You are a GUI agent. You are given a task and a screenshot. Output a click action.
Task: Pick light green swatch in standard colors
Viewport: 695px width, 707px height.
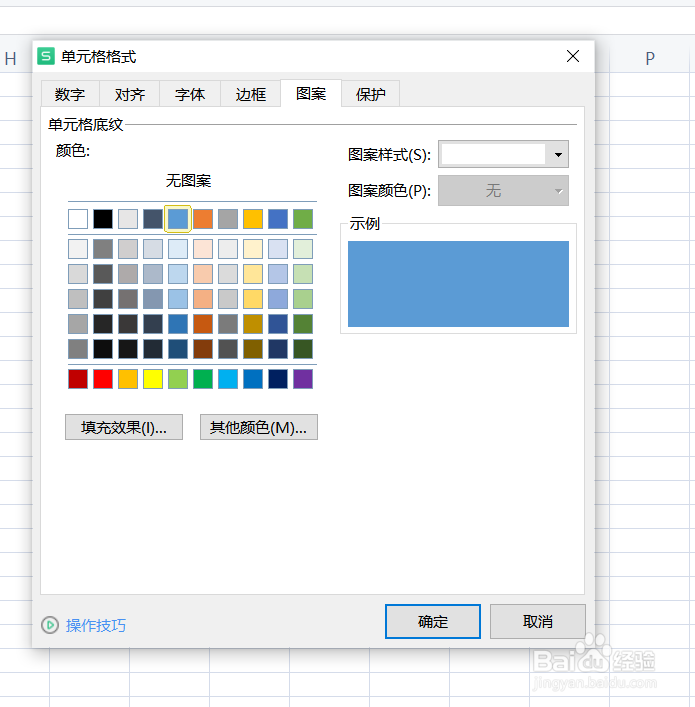tap(178, 379)
